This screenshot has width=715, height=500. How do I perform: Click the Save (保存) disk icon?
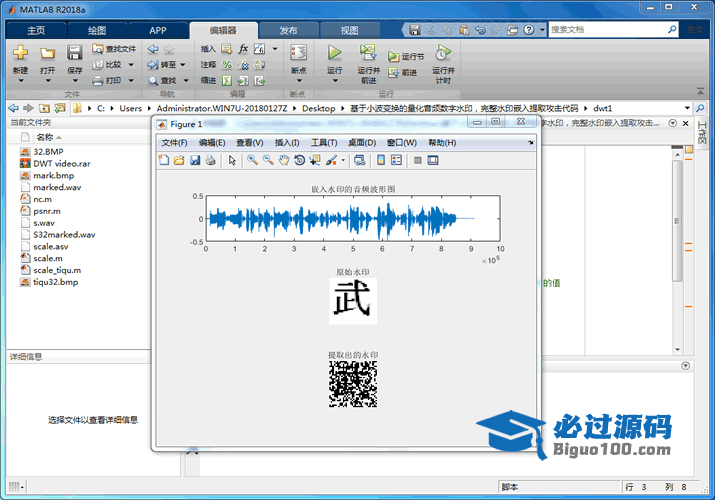click(74, 53)
